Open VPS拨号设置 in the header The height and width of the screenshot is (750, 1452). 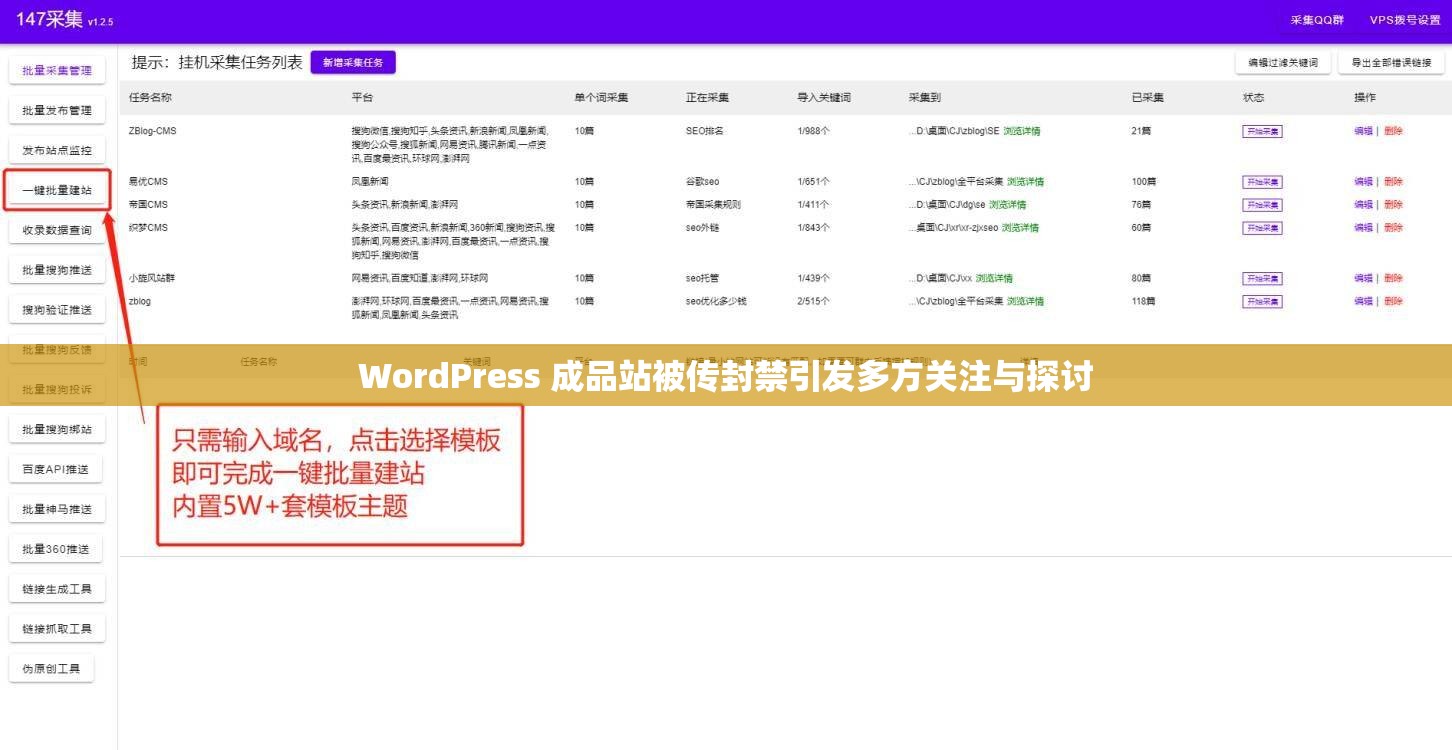[x=1404, y=20]
